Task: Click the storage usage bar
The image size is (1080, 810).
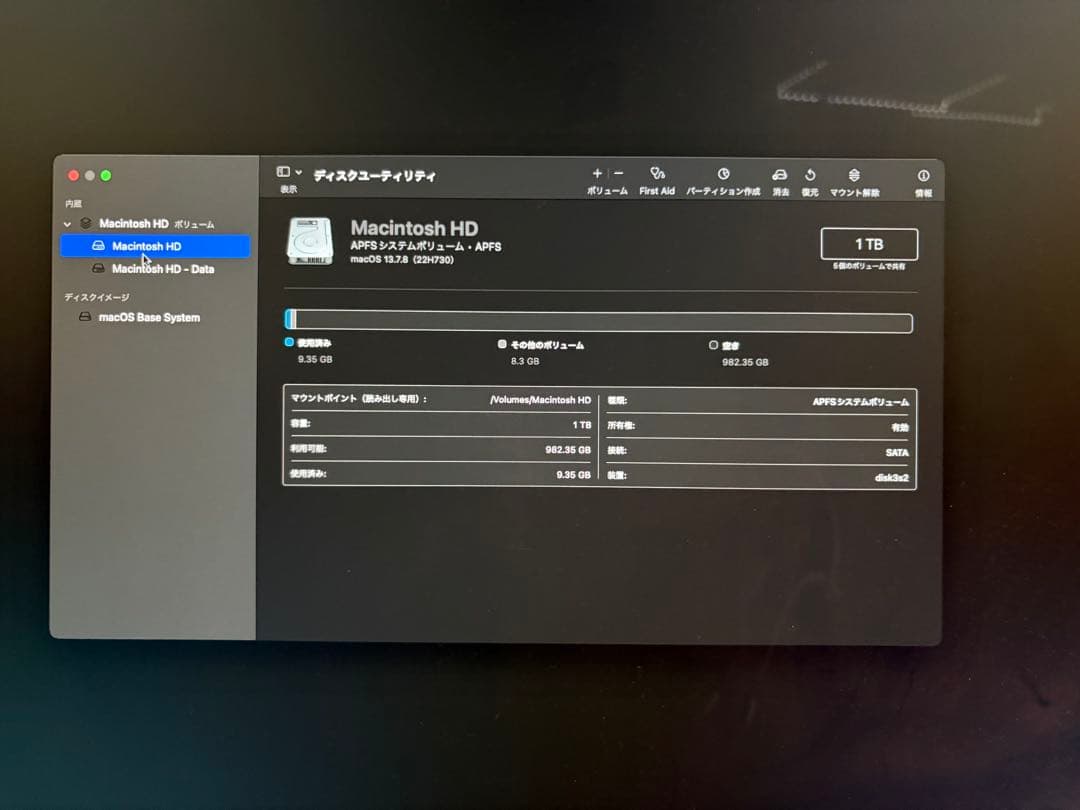Action: click(x=598, y=322)
